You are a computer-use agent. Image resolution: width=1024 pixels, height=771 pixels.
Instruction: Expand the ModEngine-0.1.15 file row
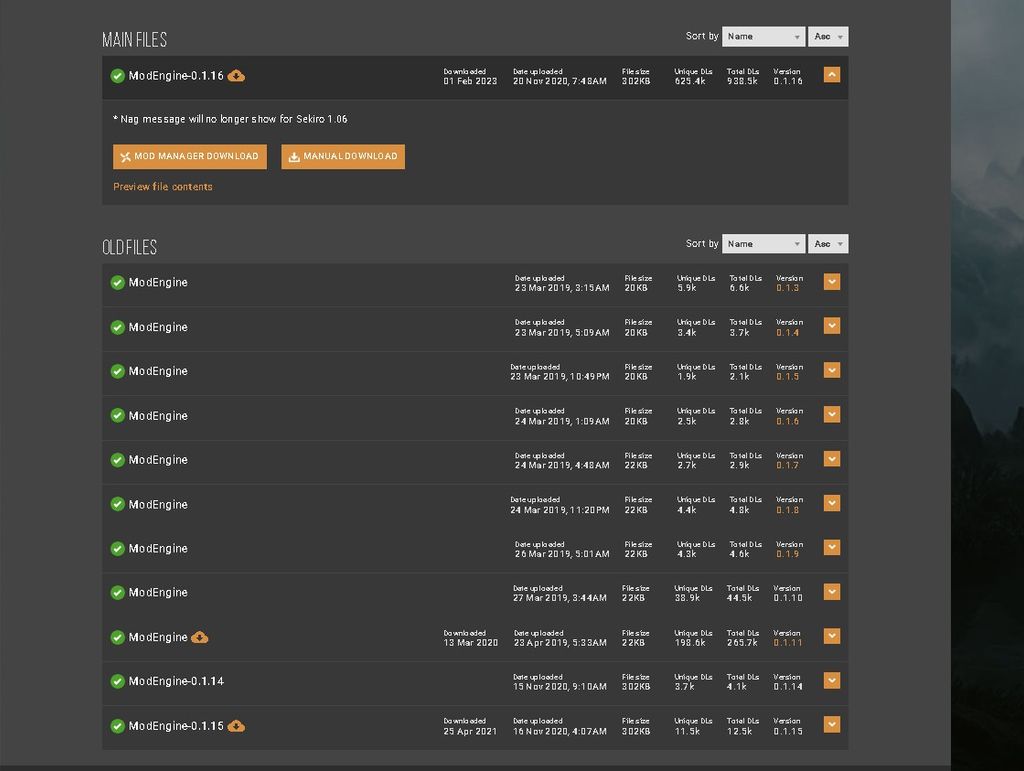pyautogui.click(x=831, y=725)
